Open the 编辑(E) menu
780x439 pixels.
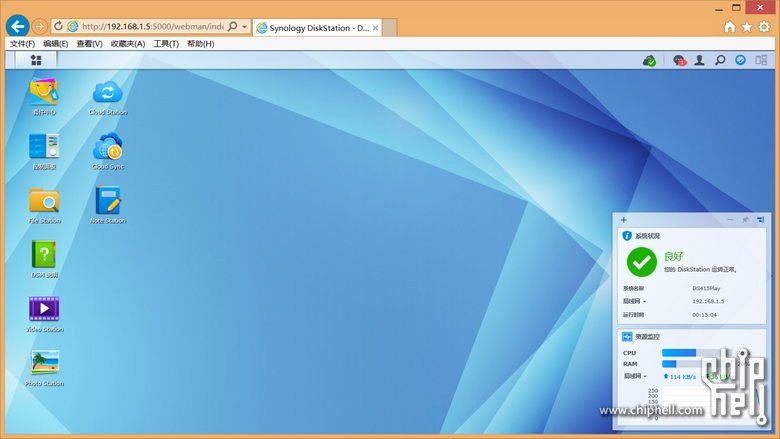(55, 44)
